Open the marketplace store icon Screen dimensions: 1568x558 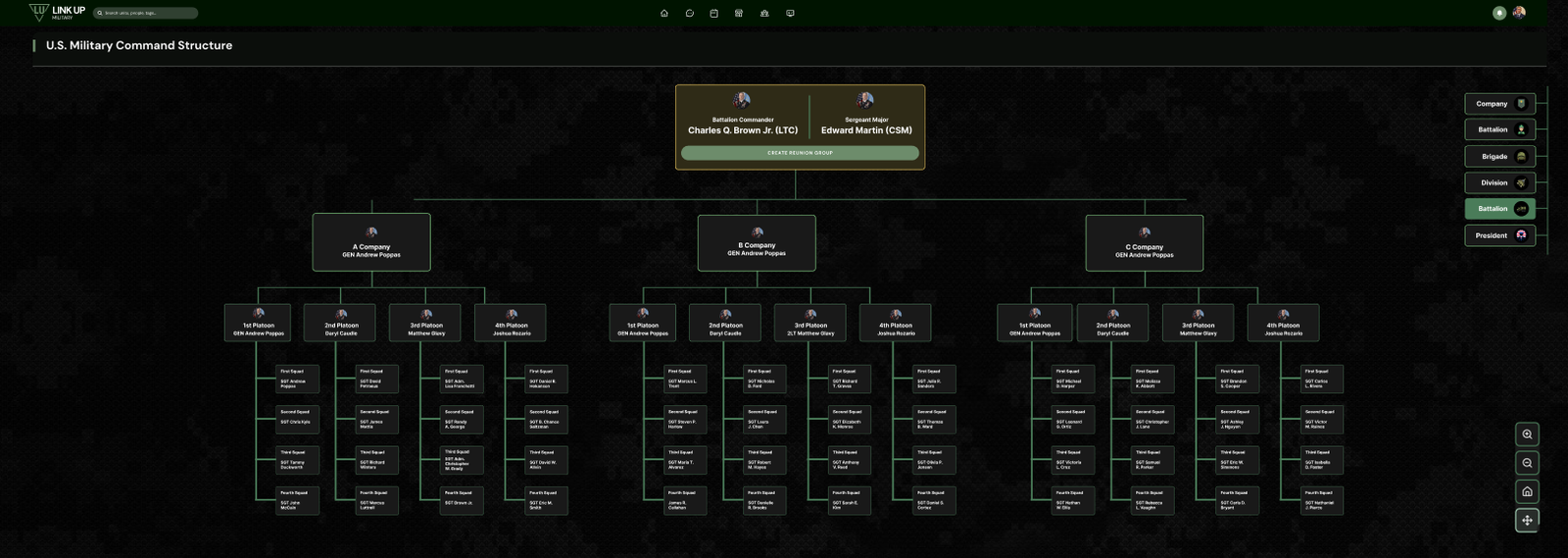[x=739, y=14]
